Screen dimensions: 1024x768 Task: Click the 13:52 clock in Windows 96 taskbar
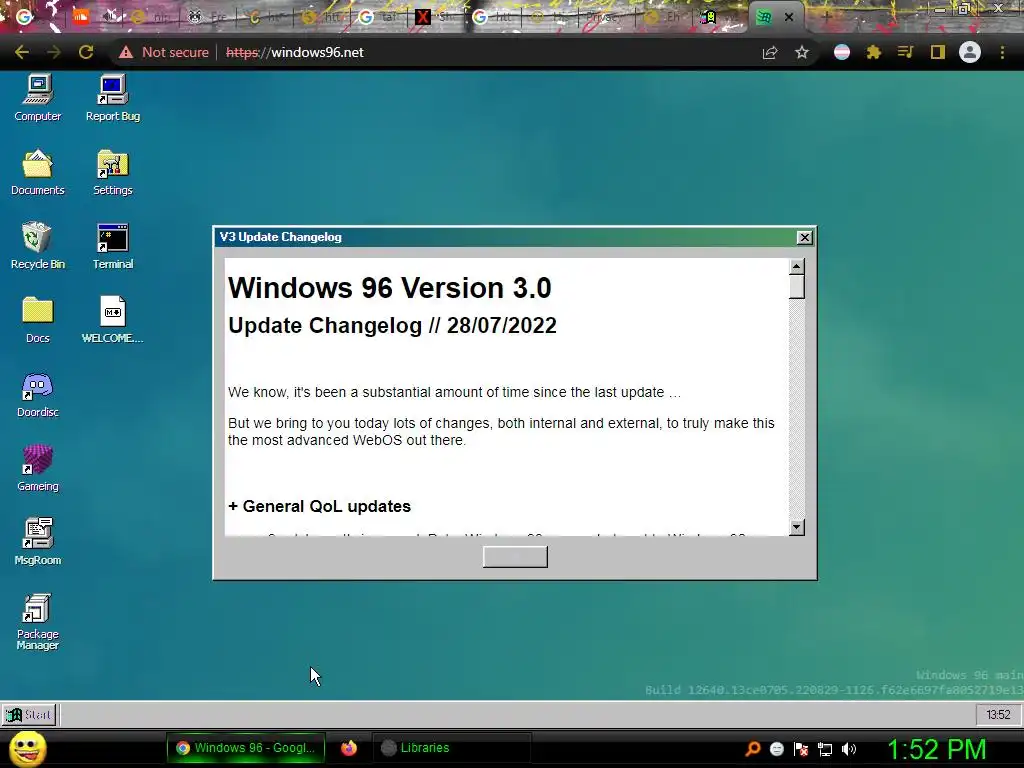point(998,714)
